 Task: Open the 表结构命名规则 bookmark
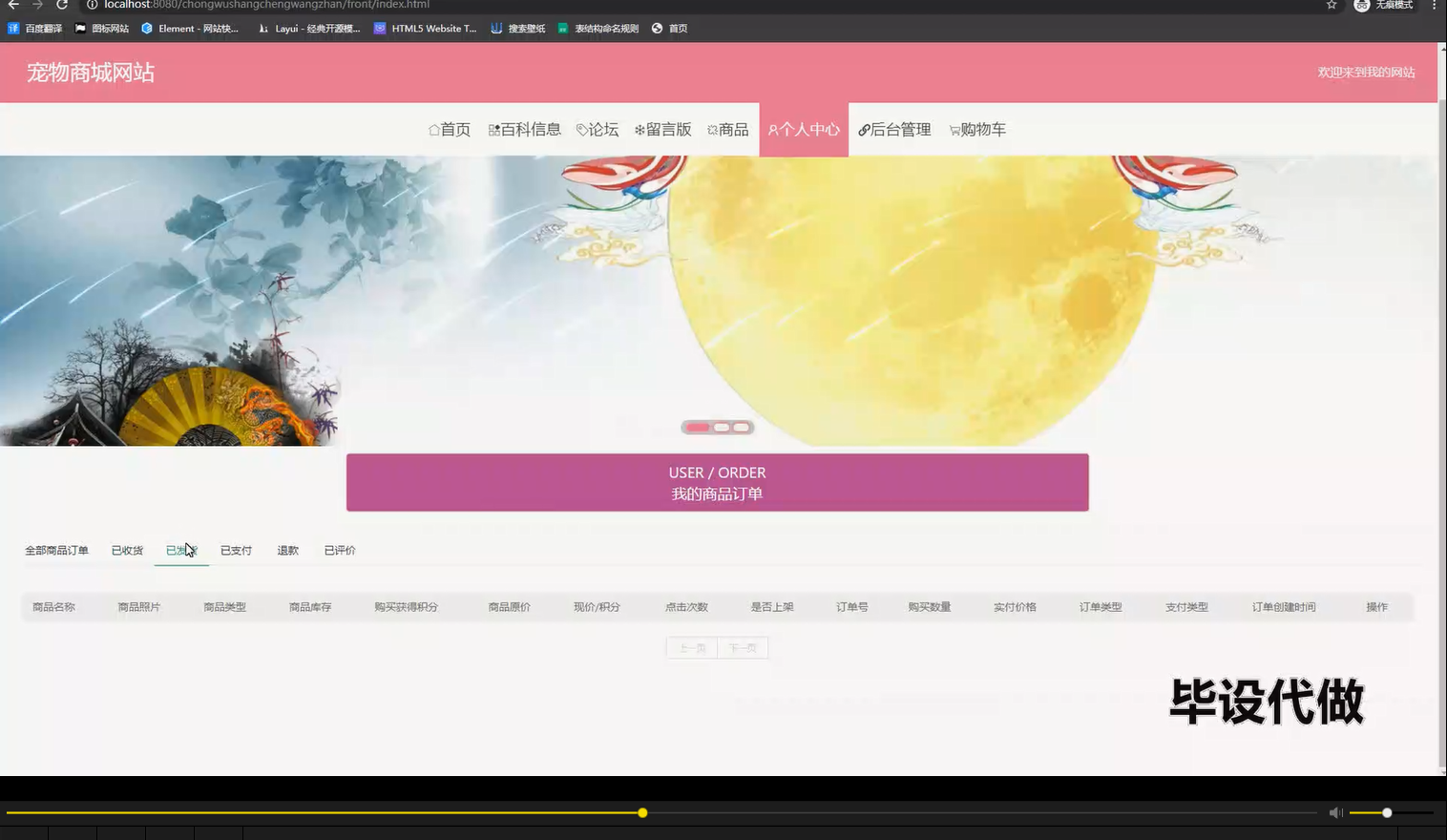coord(598,29)
